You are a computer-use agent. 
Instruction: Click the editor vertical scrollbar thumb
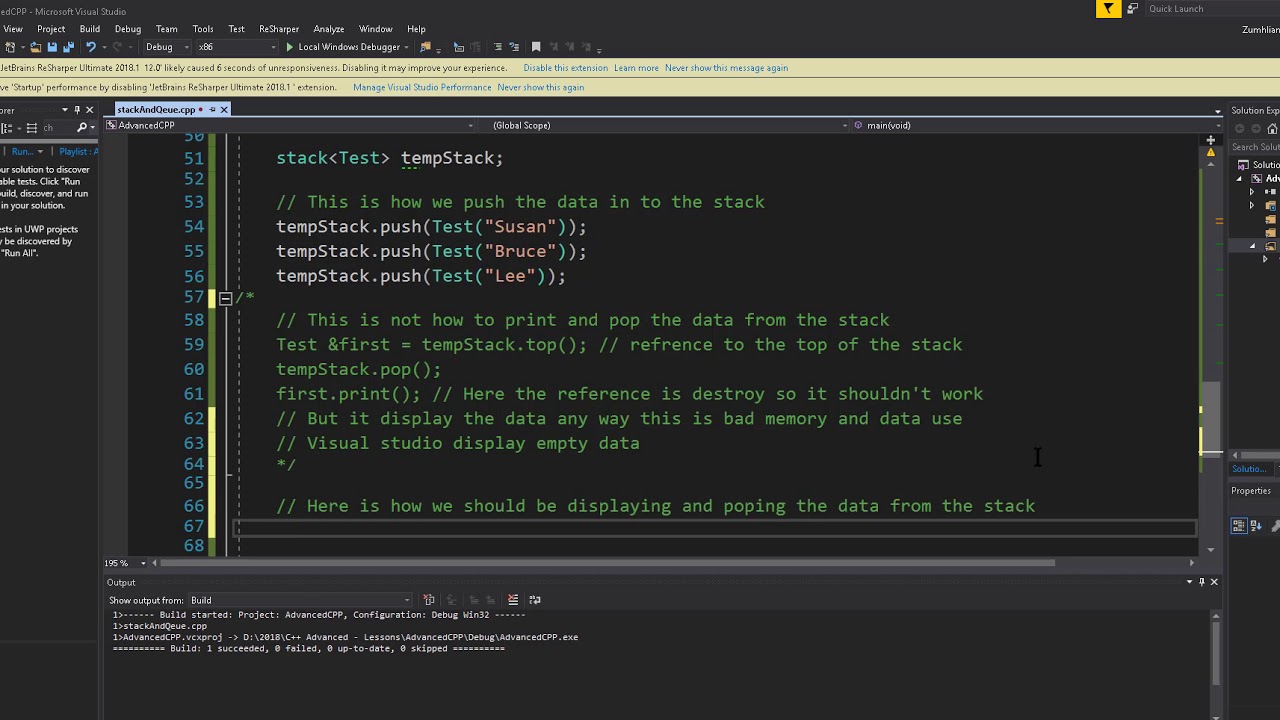(1210, 418)
